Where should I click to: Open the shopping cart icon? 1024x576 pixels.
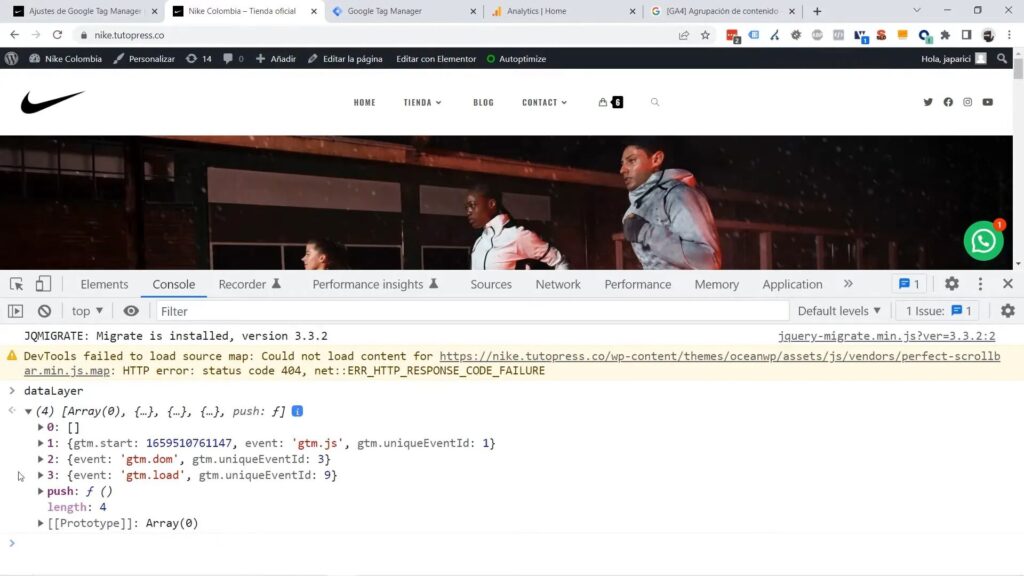(611, 102)
